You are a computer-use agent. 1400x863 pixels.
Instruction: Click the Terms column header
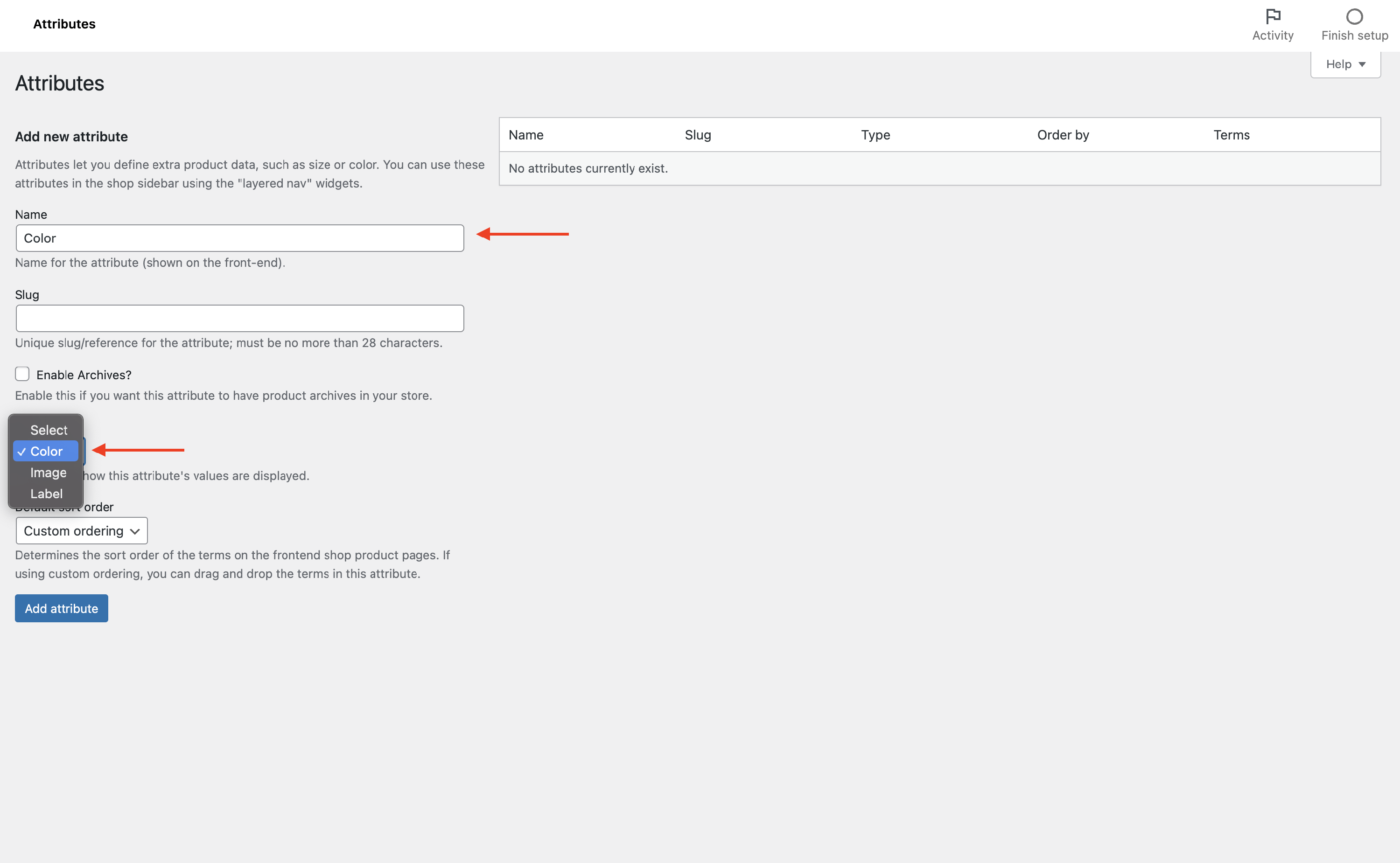[x=1232, y=135]
